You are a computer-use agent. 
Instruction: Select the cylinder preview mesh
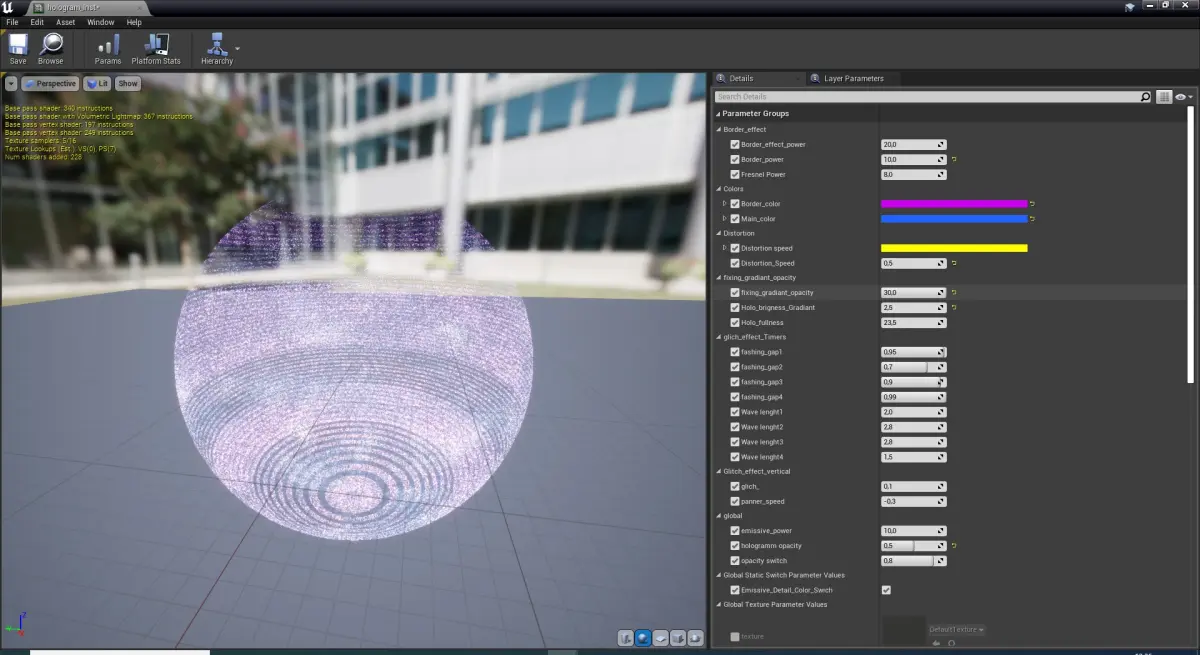tap(626, 637)
